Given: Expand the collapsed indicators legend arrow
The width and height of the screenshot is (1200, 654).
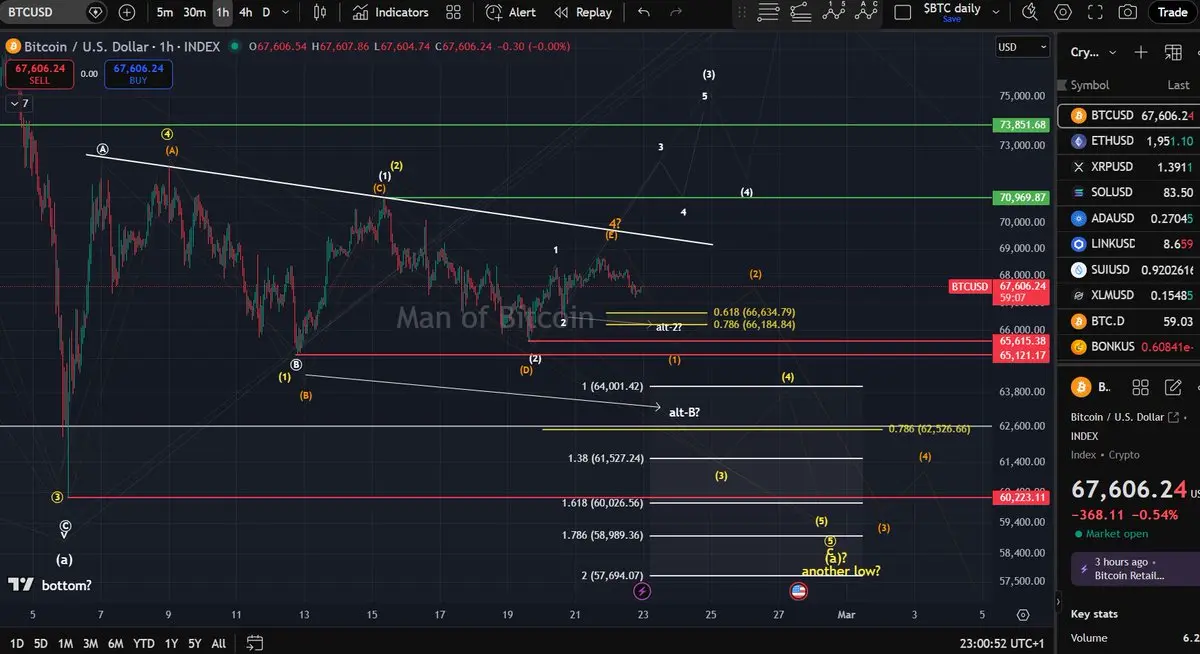Looking at the screenshot, I should click(18, 103).
